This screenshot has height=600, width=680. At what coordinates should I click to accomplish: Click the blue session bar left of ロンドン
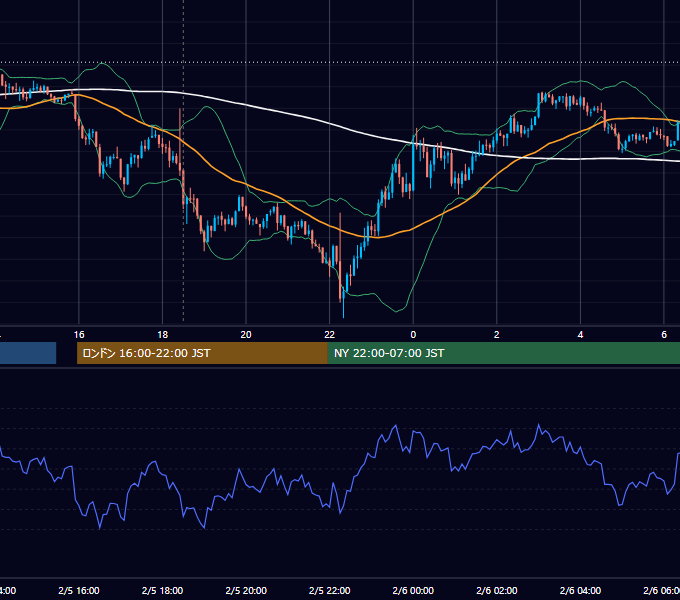pos(28,353)
